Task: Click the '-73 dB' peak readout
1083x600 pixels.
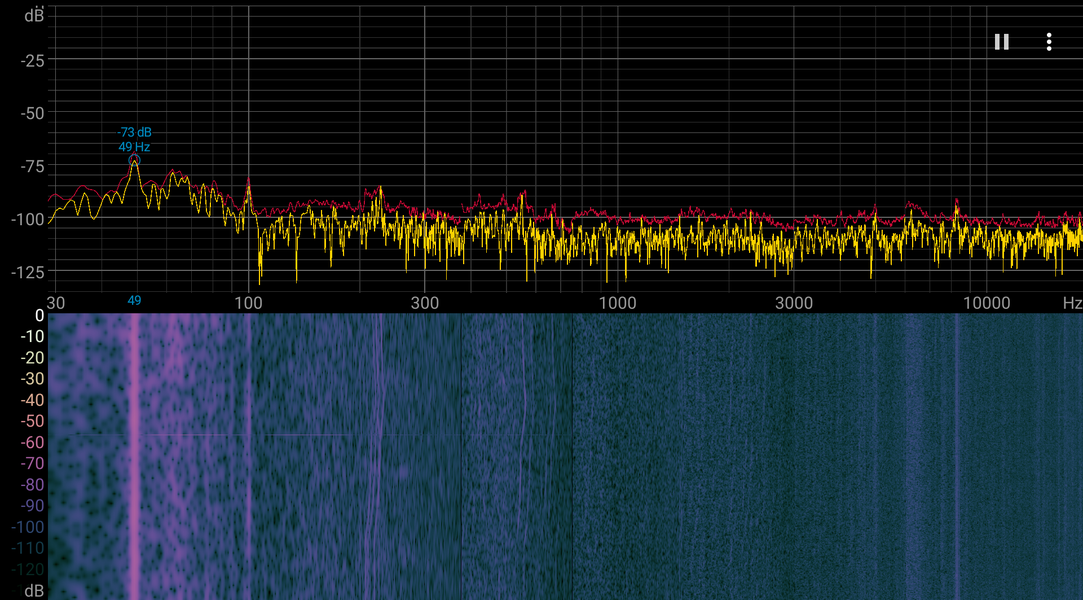Action: 134,132
